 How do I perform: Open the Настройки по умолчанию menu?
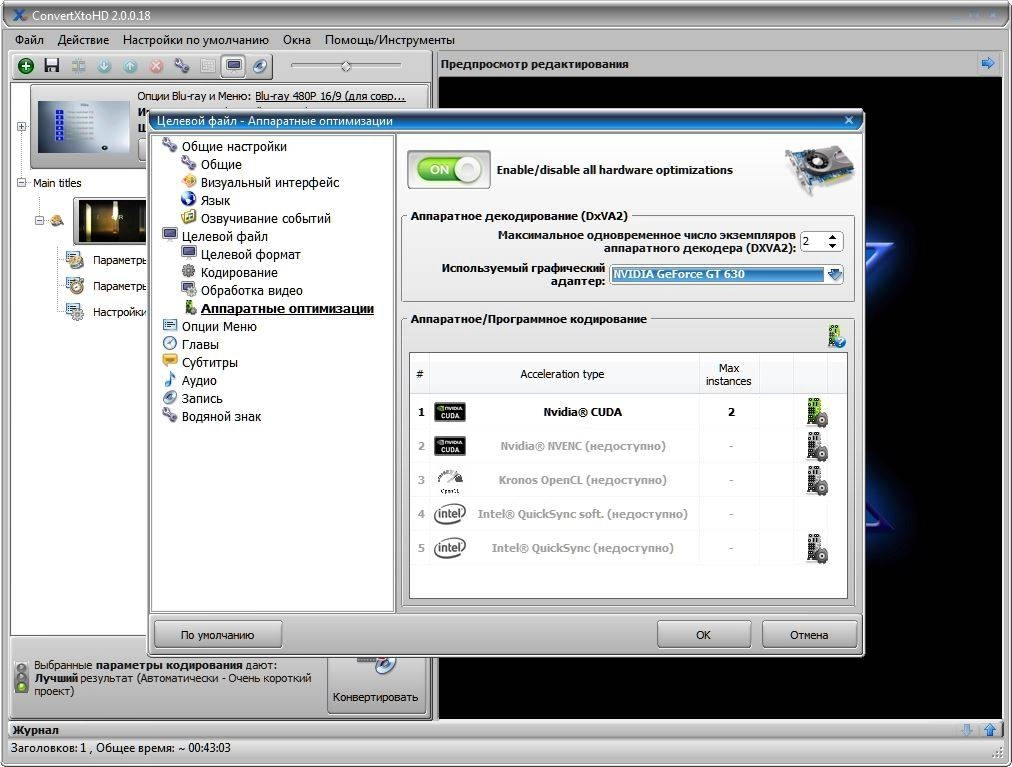(x=196, y=40)
